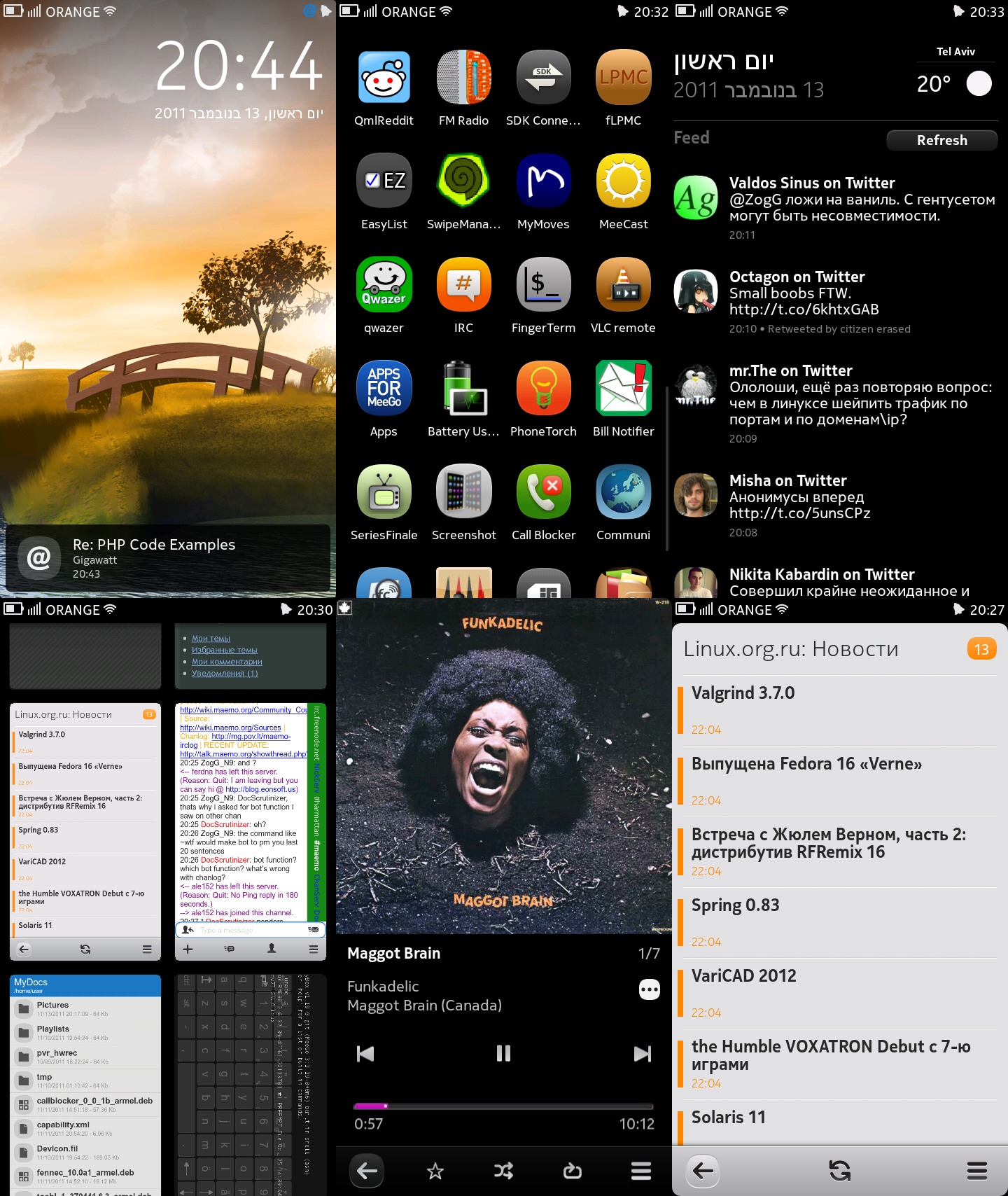Viewport: 1008px width, 1196px height.
Task: Launch FM Radio from the app grid
Action: point(463,77)
